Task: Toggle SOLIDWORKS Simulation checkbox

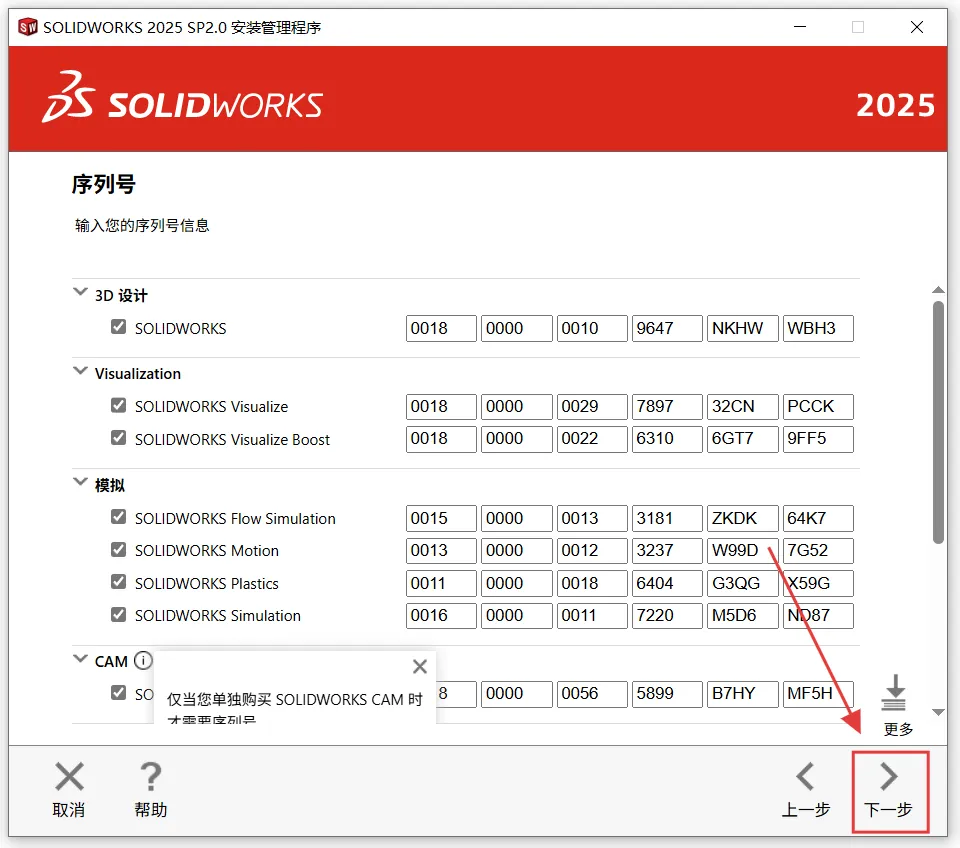Action: (118, 614)
